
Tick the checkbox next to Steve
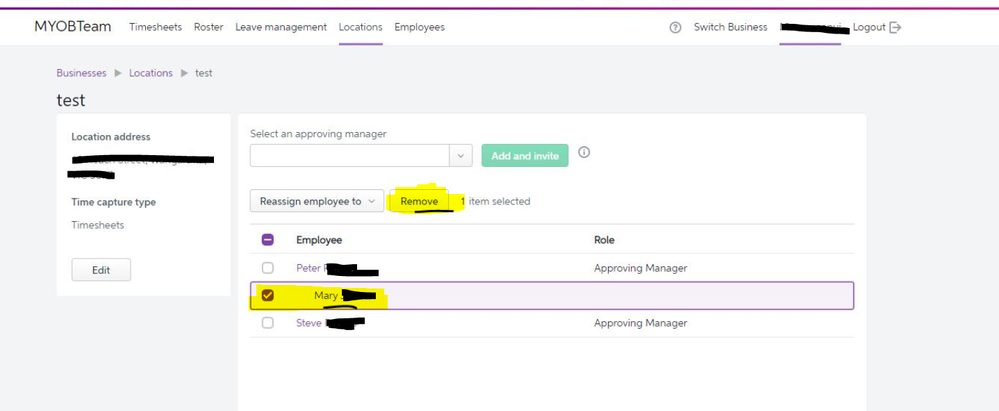point(267,323)
